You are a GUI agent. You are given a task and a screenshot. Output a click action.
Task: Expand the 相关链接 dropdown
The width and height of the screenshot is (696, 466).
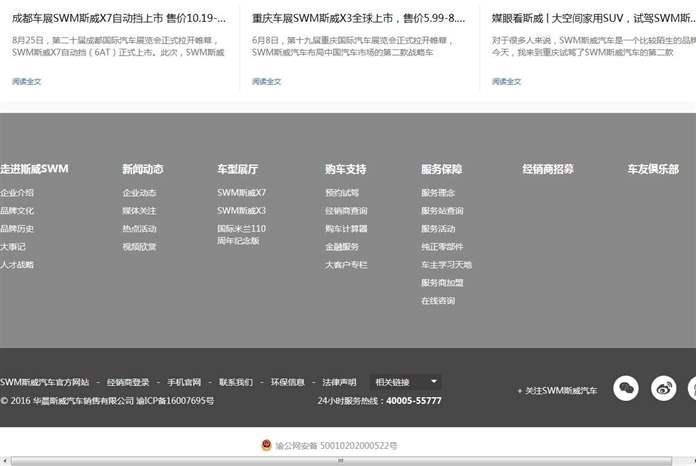coord(406,382)
